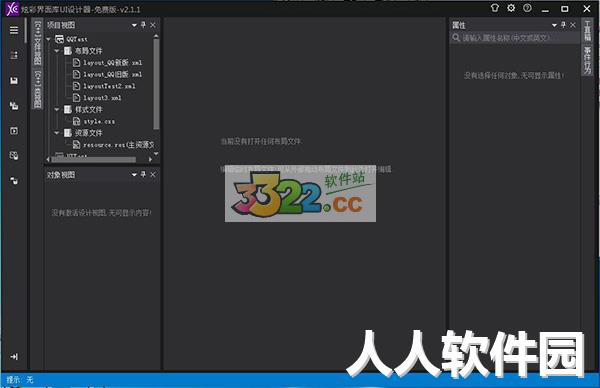Toggle pin on object view panel
The image size is (600, 388).
[x=143, y=174]
